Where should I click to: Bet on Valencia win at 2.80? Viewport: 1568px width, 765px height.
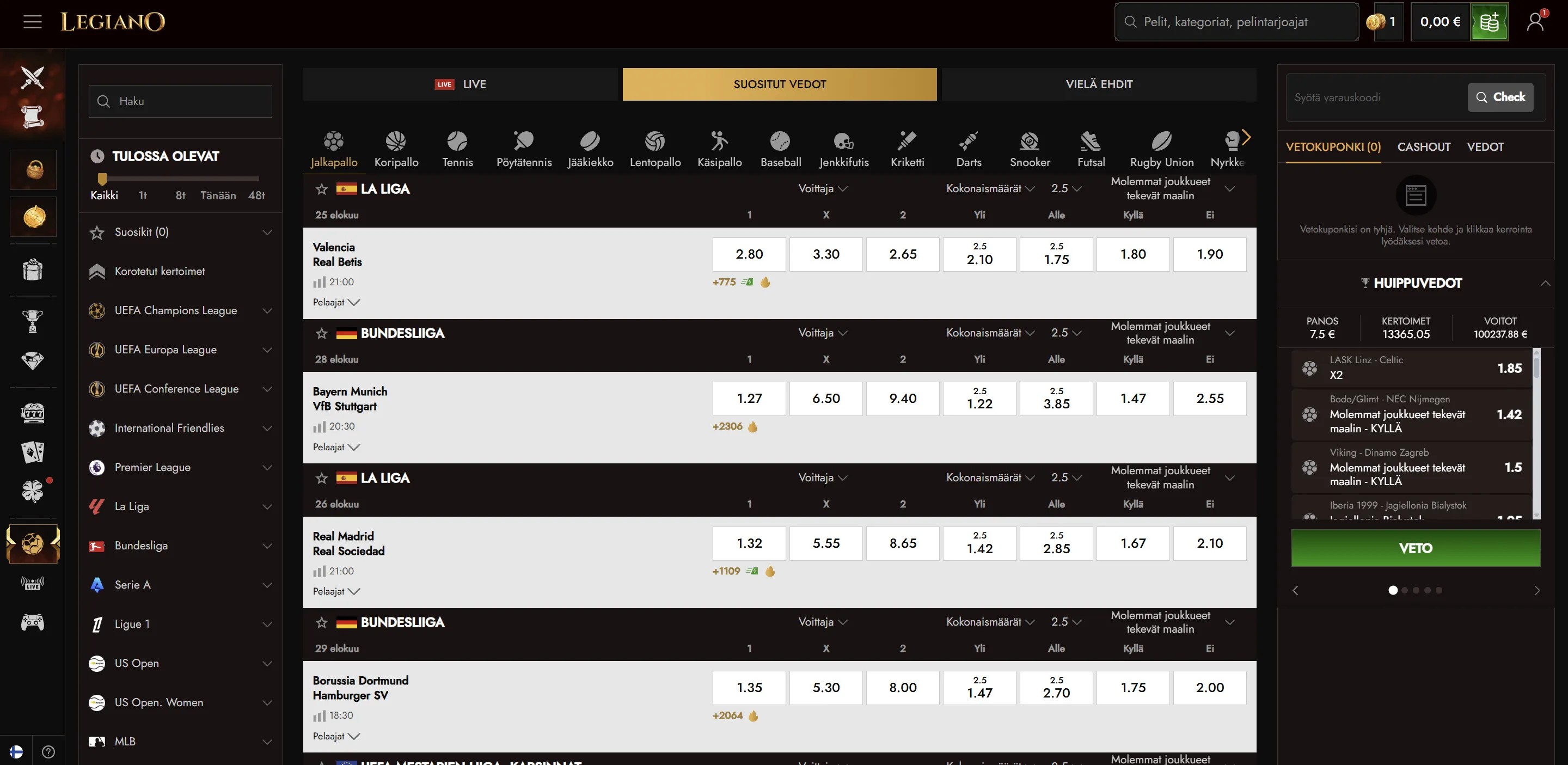point(749,254)
